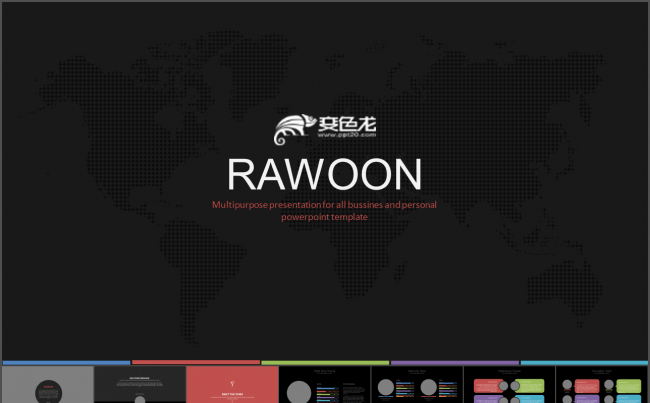Click the 'Multipurpose presentation' subtitle text
This screenshot has width=650, height=403.
[324, 211]
